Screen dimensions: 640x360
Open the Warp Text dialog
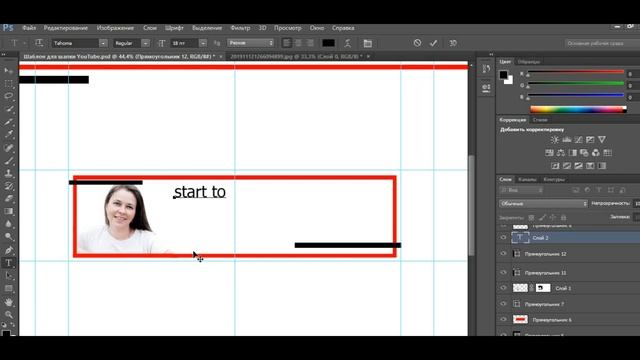(x=348, y=43)
